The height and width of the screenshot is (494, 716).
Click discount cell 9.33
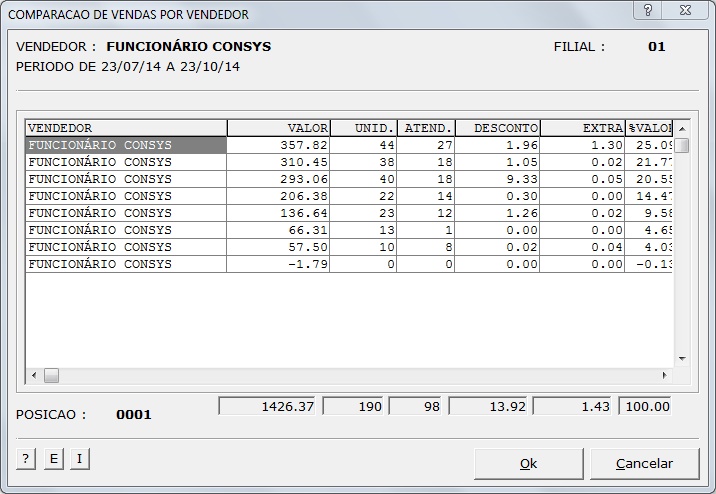497,179
